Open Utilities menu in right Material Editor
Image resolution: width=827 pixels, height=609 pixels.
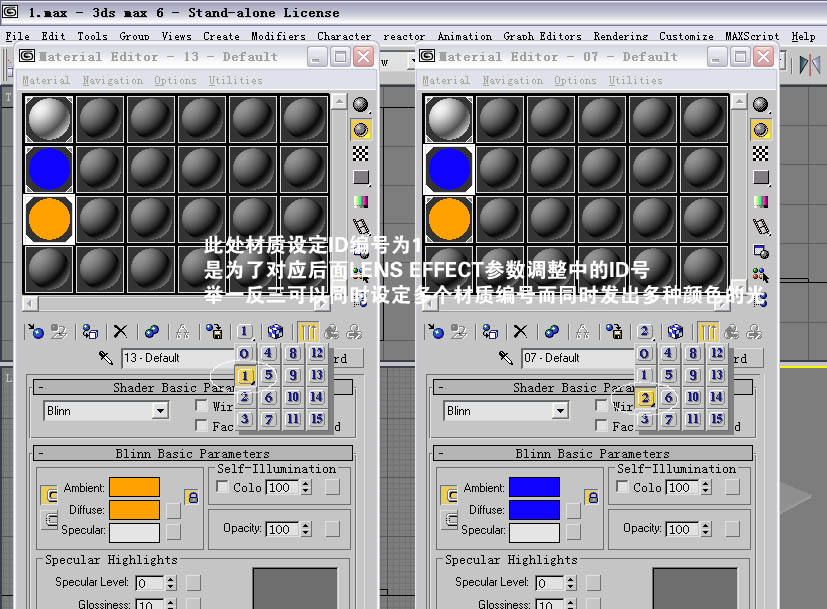[636, 81]
